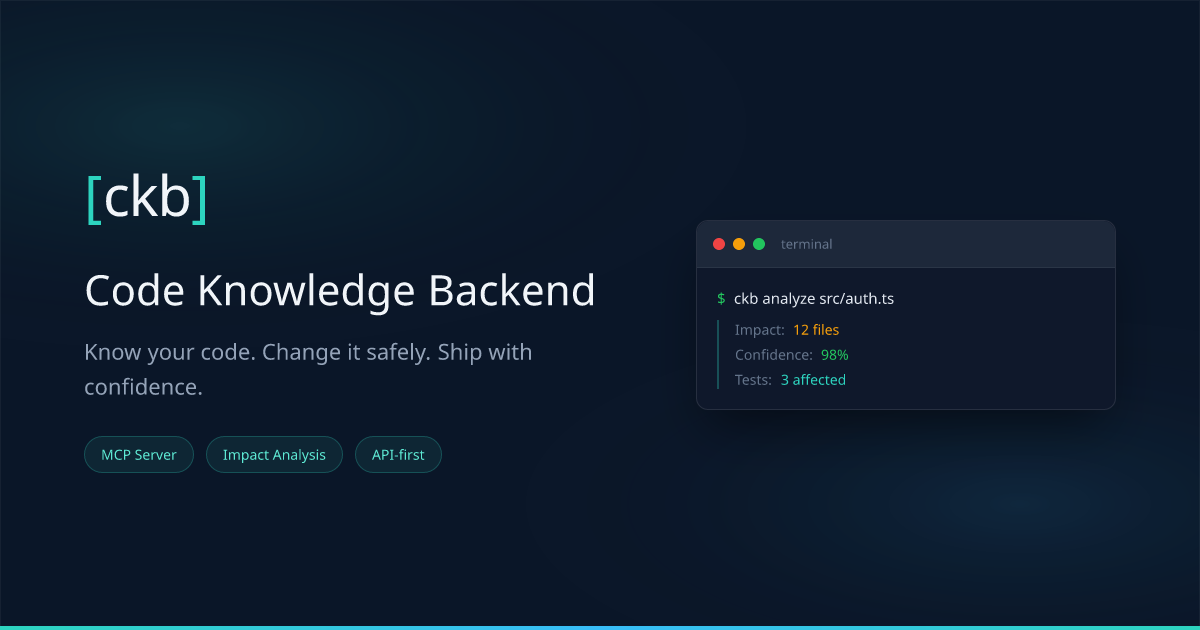Open the 12 files impact result
1200x630 pixels.
pyautogui.click(x=814, y=329)
